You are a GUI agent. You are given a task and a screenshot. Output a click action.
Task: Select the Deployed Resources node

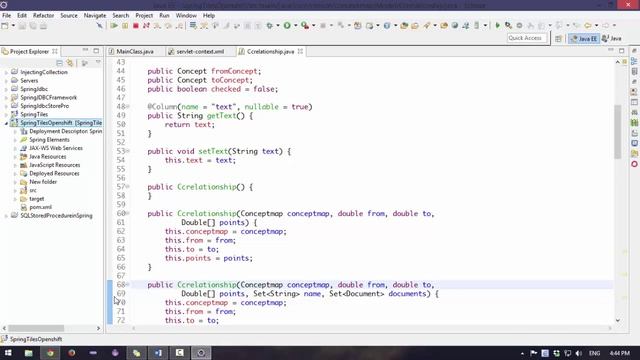click(54, 173)
